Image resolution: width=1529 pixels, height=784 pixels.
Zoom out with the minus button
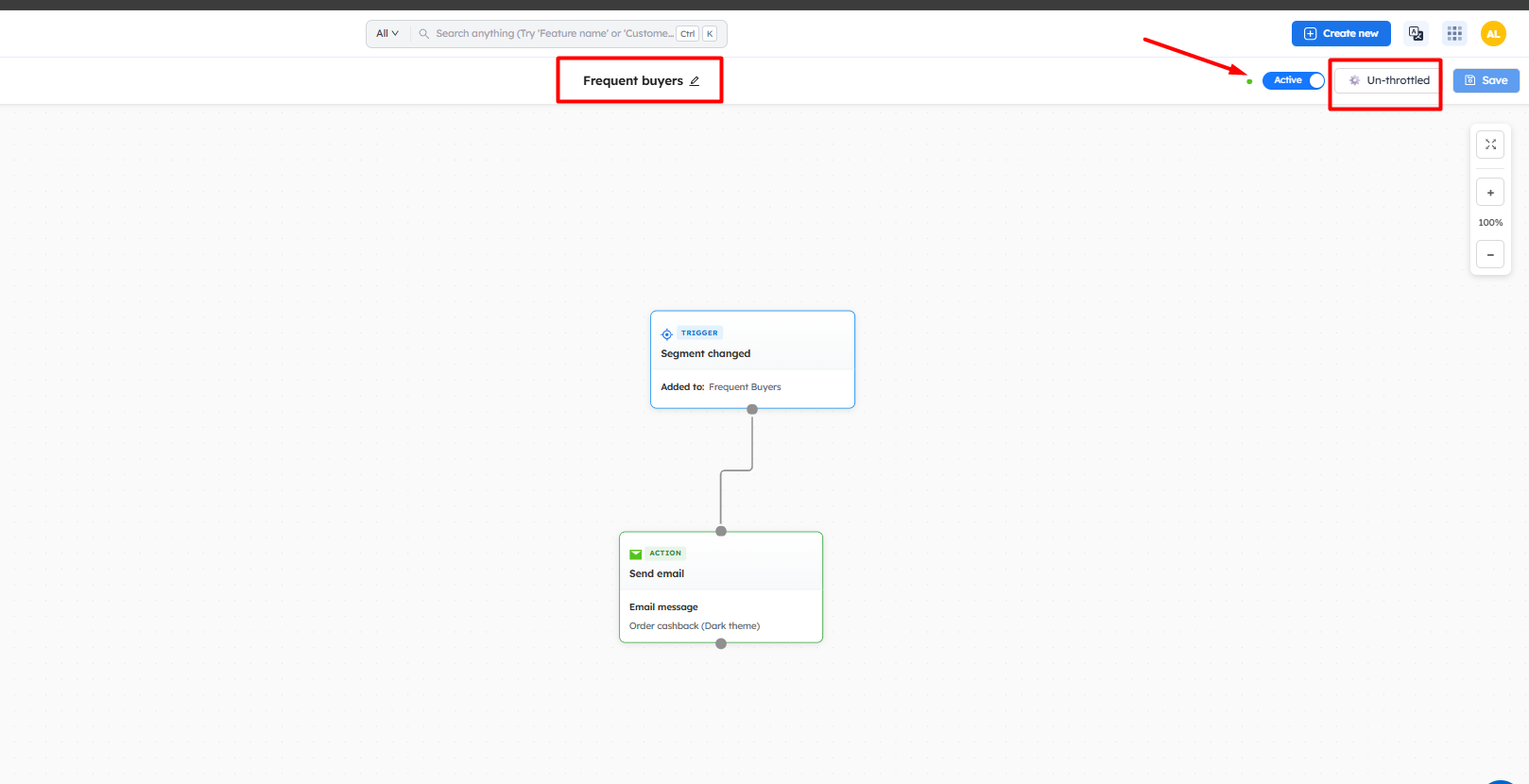[x=1490, y=255]
